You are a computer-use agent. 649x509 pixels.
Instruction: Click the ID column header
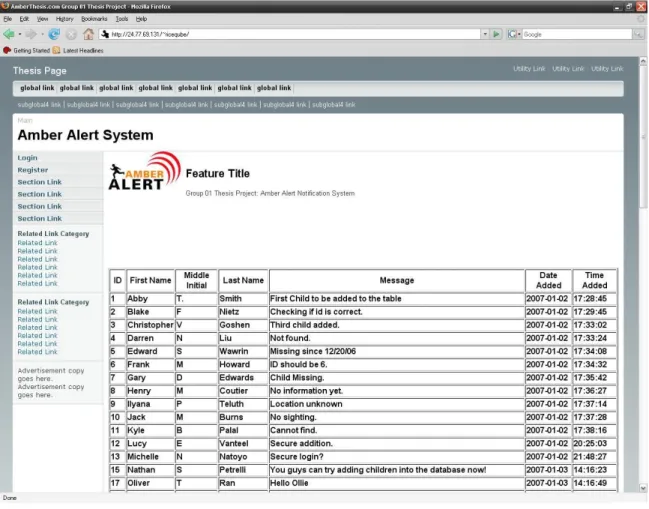click(118, 281)
